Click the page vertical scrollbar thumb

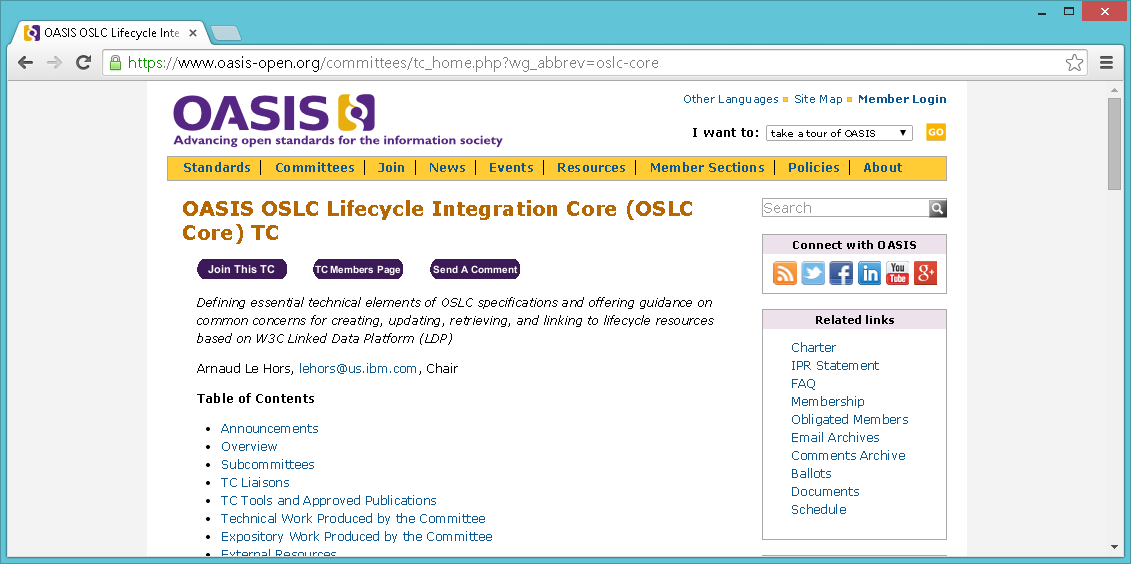pos(1114,143)
